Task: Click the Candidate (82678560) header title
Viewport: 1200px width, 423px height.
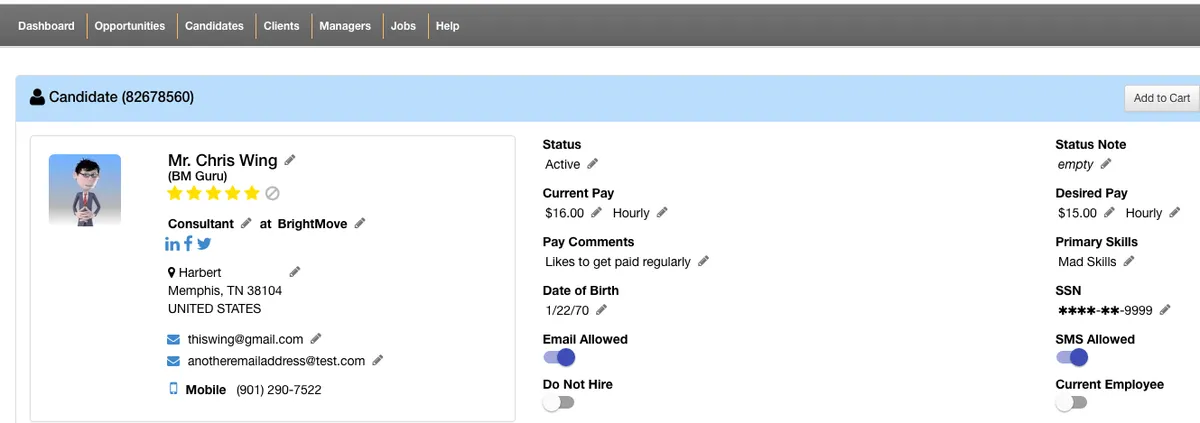Action: coord(122,97)
